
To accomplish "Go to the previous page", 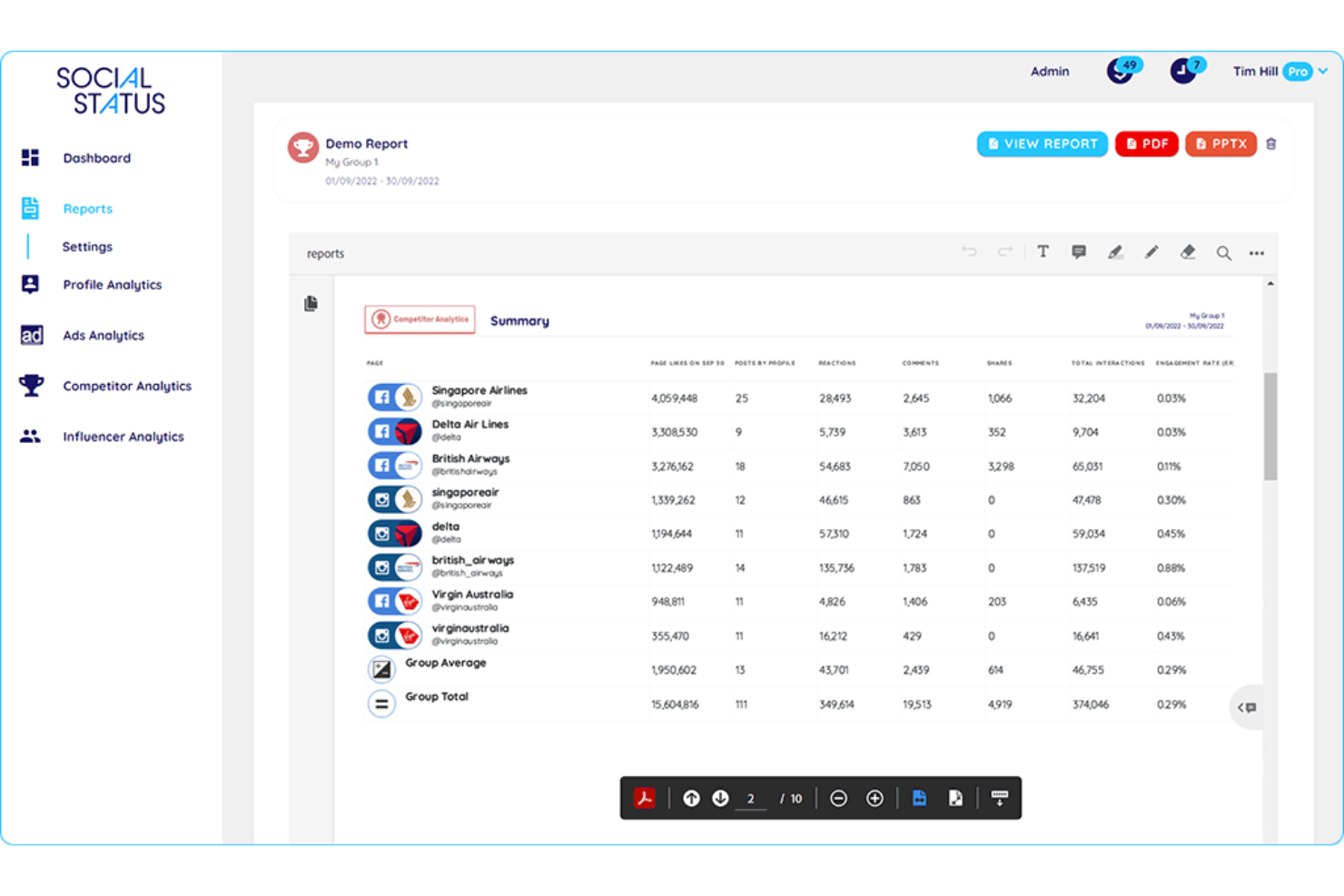I will 691,799.
